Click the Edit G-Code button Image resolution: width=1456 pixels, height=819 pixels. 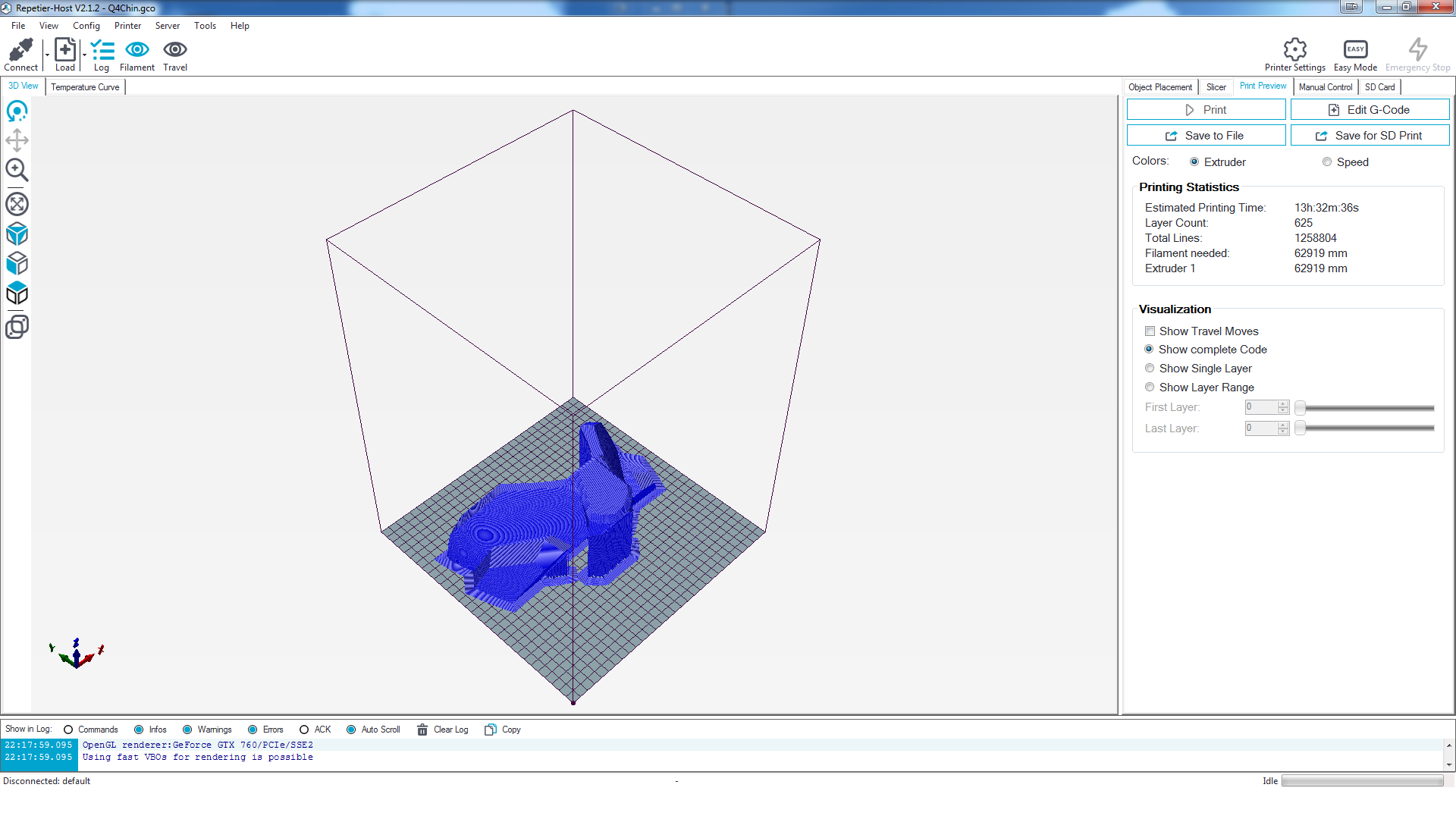1370,110
